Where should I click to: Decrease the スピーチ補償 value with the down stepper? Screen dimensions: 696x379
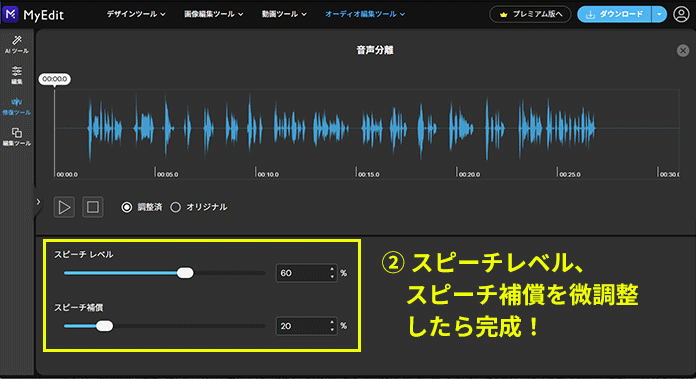[x=332, y=331]
